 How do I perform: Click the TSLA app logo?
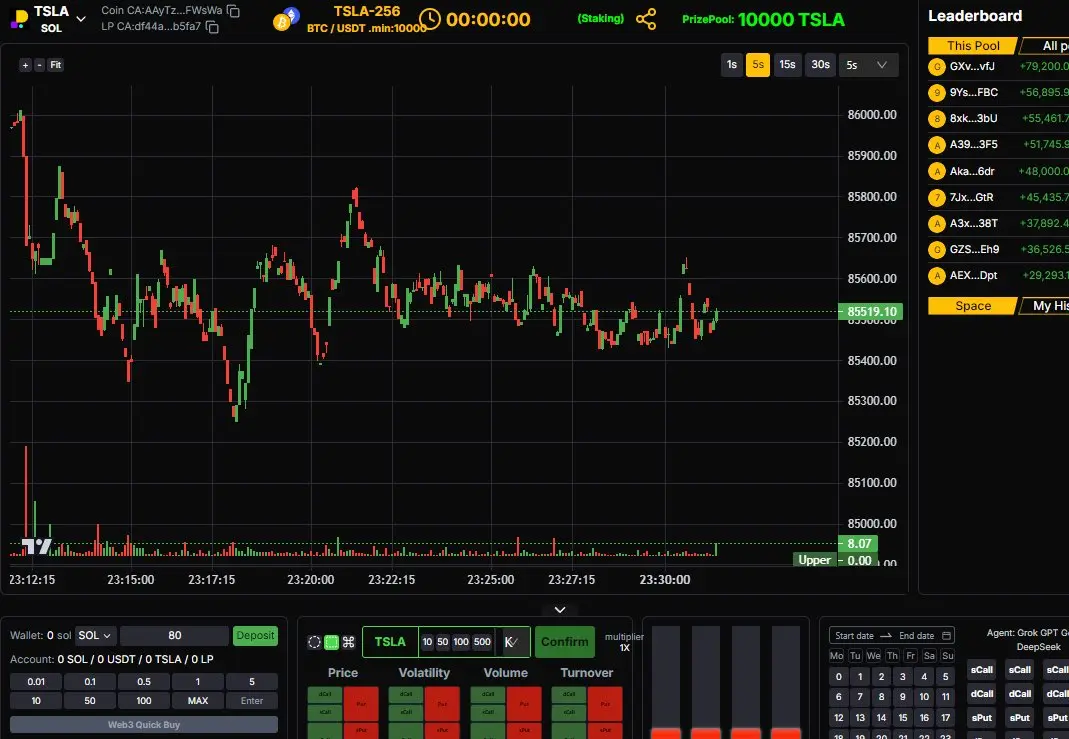tap(20, 18)
